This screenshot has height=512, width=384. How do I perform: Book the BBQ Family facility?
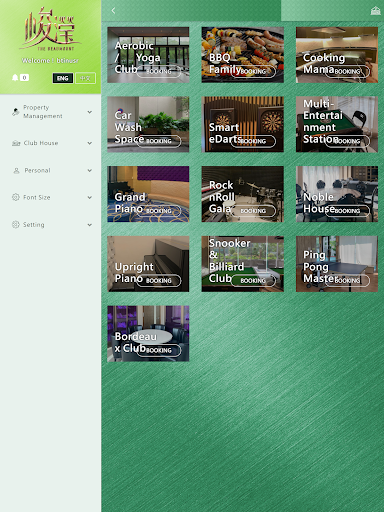pyautogui.click(x=253, y=71)
